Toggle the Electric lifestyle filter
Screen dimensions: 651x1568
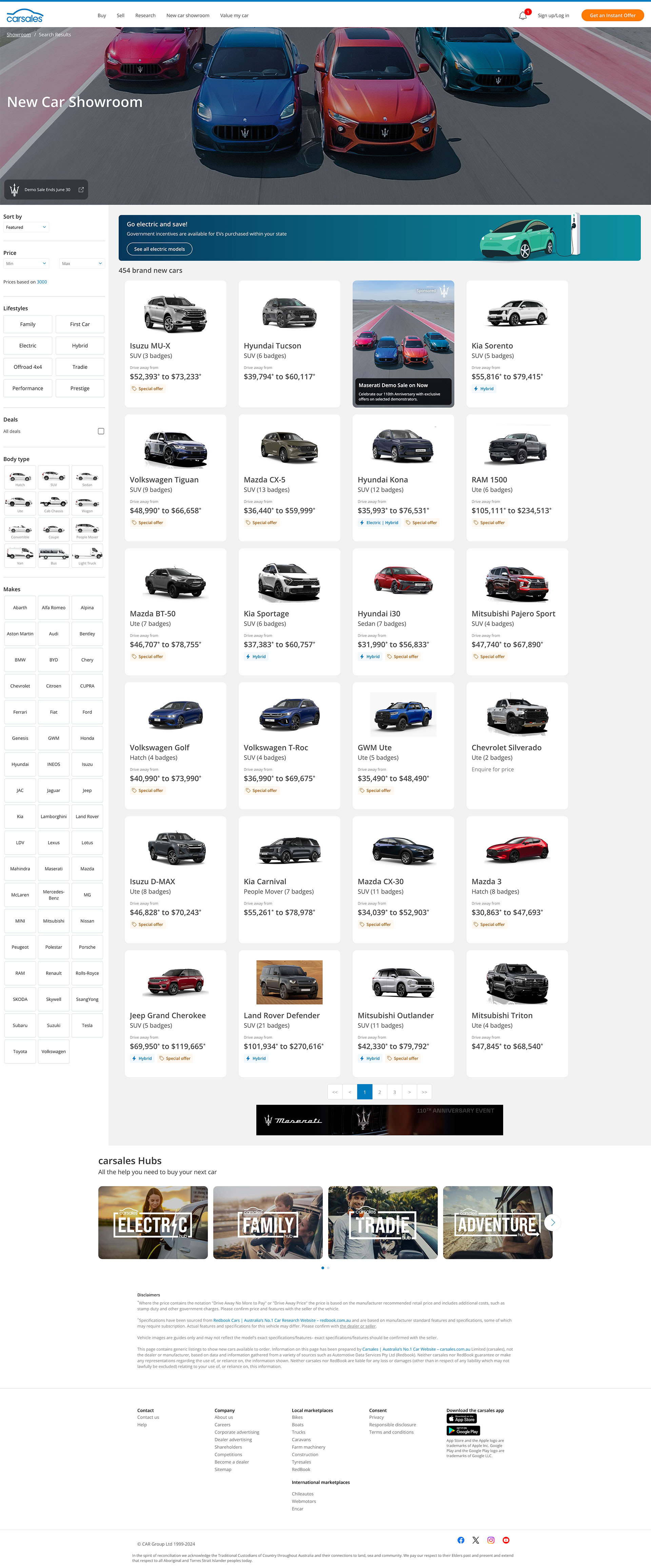[x=28, y=346]
